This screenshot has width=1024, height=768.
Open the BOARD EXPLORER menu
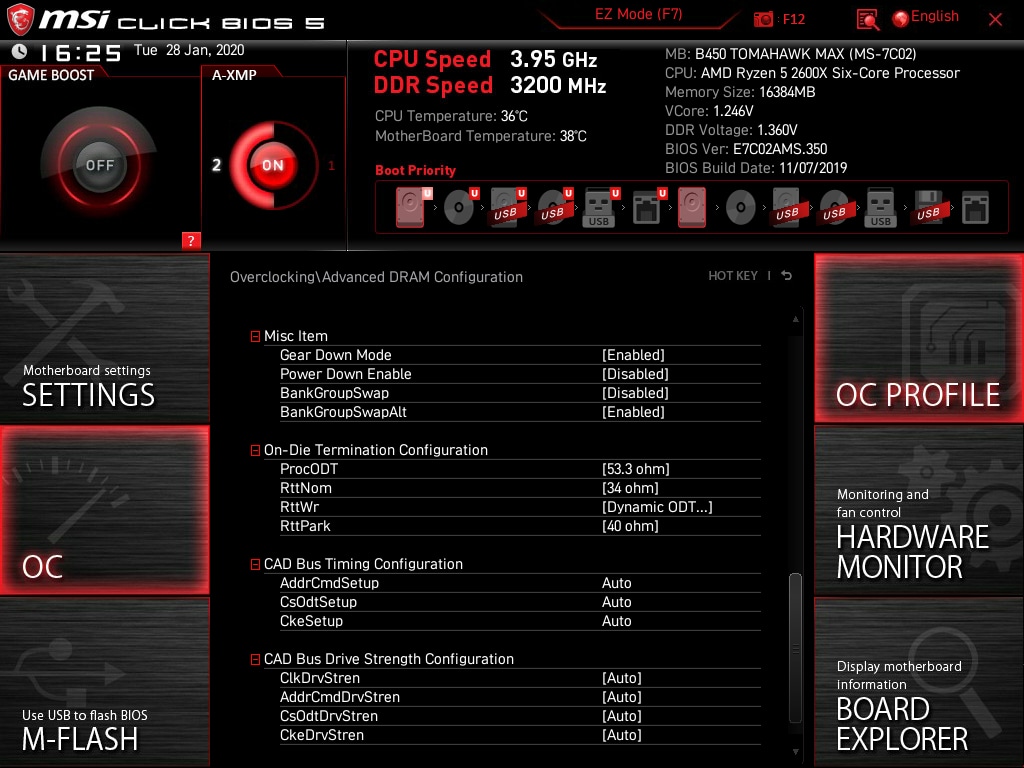[x=919, y=682]
